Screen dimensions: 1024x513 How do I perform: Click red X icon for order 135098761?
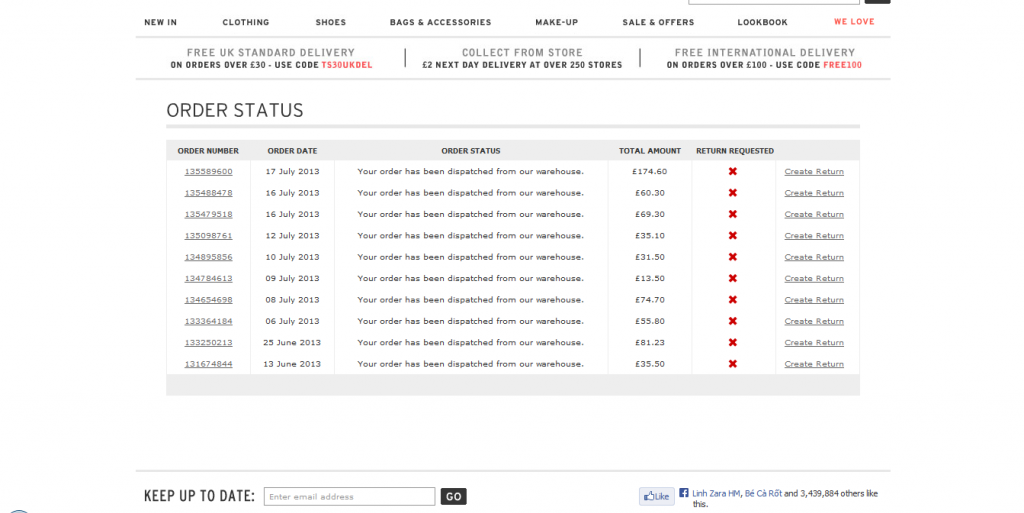tap(732, 236)
